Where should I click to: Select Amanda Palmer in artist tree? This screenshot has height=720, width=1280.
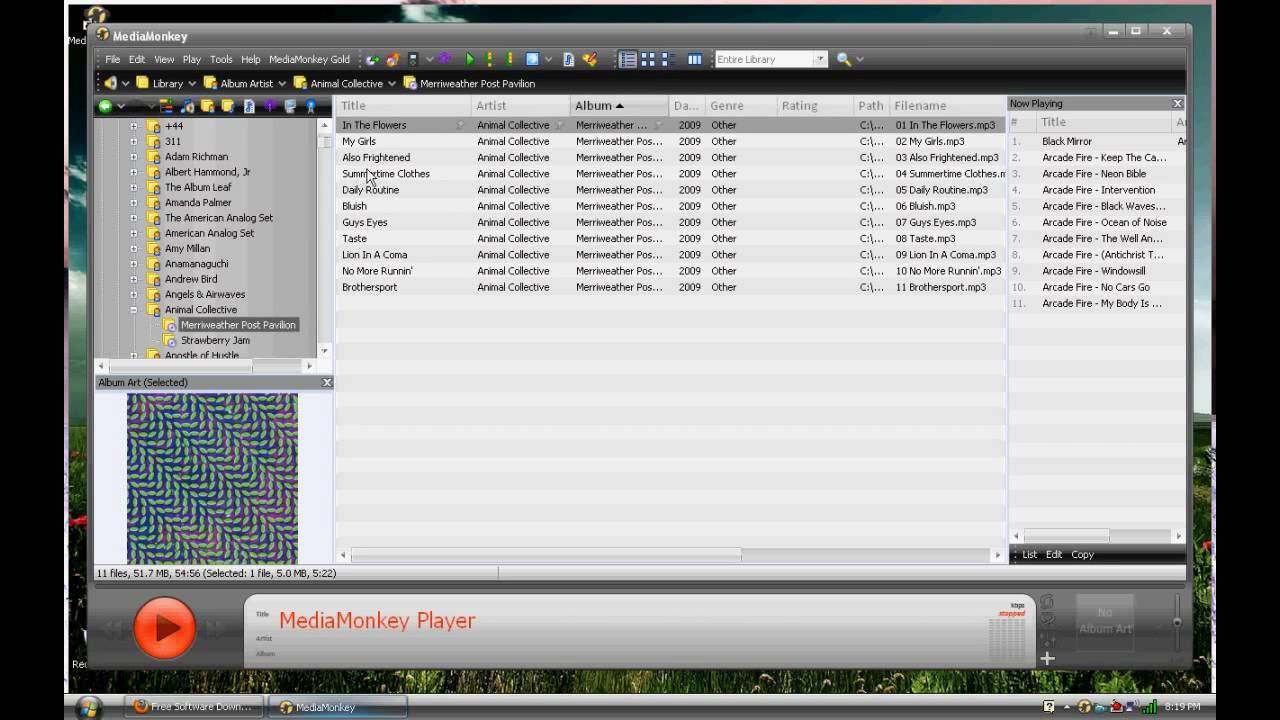coord(198,203)
